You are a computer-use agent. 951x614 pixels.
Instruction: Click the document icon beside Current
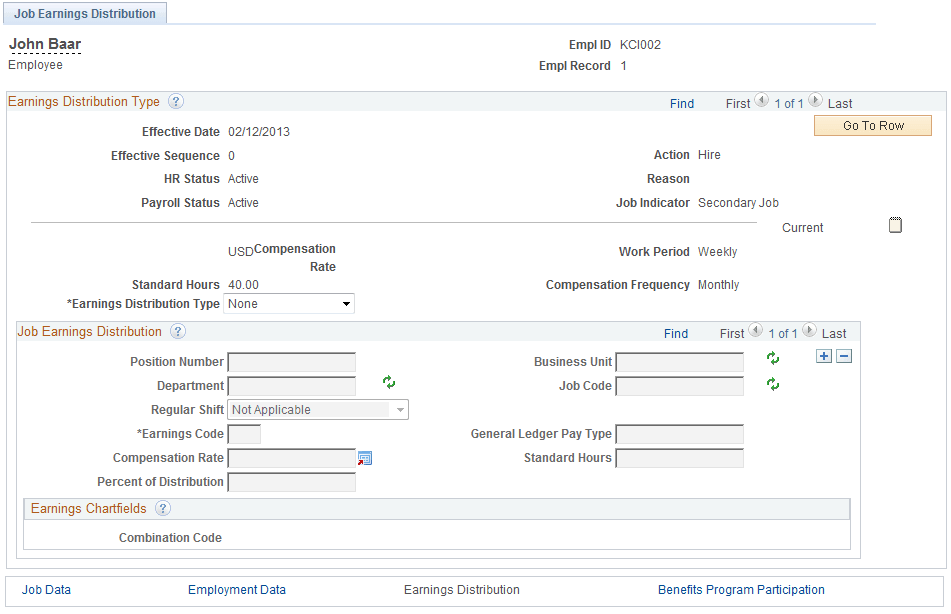tap(895, 224)
